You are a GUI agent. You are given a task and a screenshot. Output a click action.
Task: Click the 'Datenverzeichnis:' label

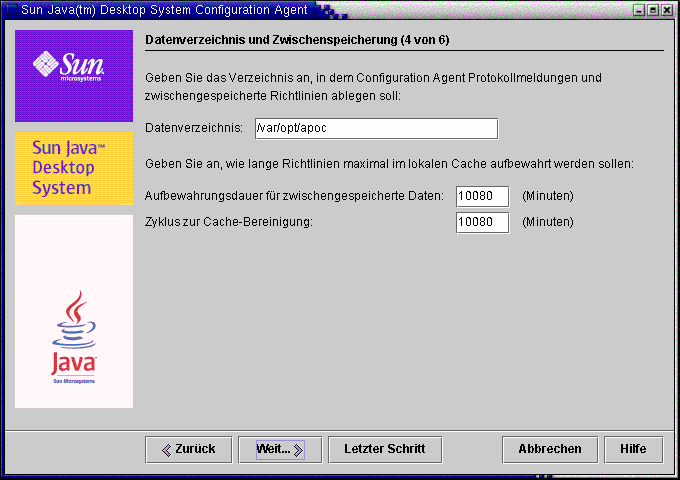[194, 128]
